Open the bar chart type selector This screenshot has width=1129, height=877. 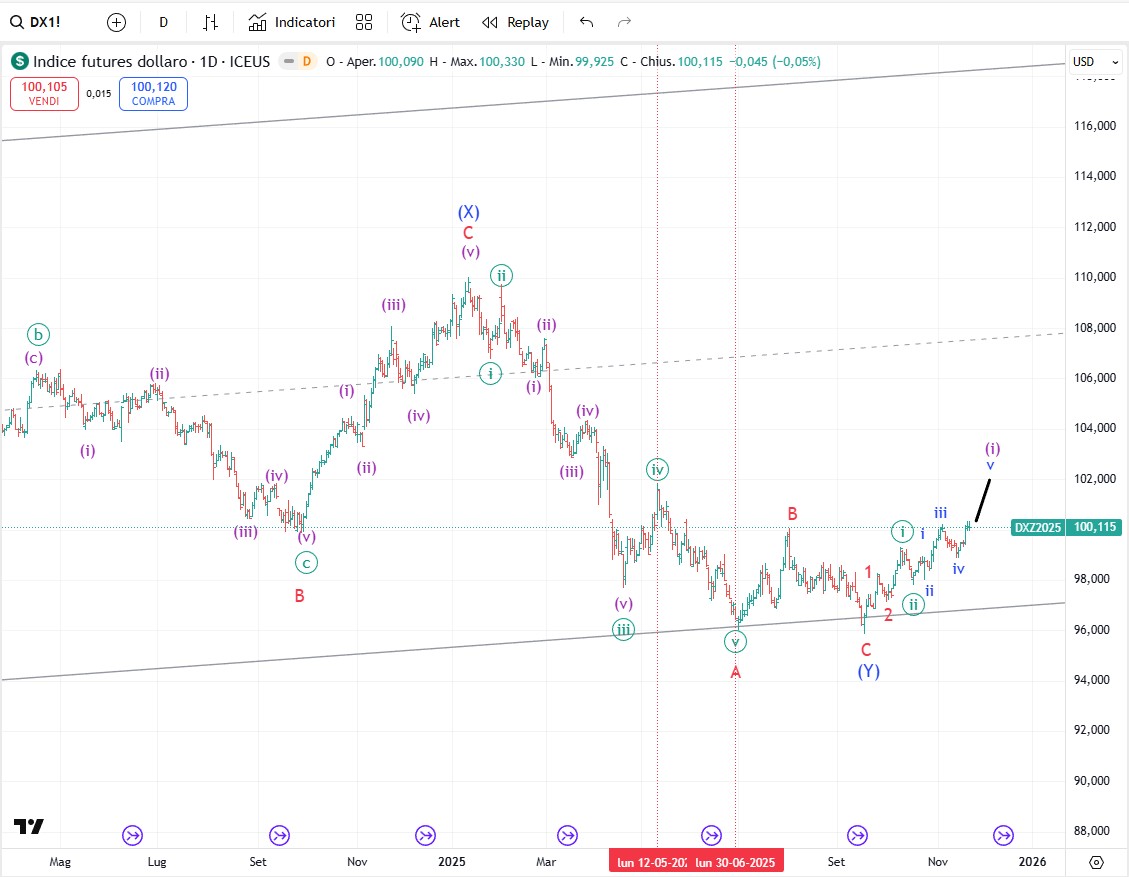210,22
